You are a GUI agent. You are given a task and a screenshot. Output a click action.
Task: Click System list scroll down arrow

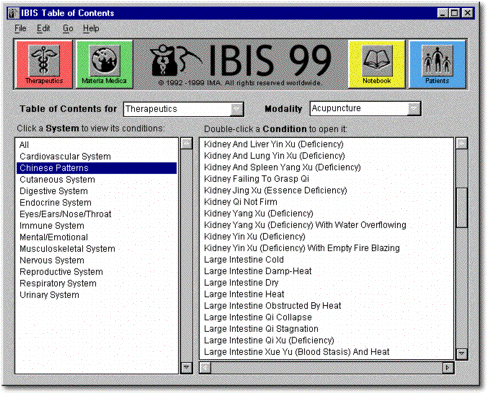point(186,368)
